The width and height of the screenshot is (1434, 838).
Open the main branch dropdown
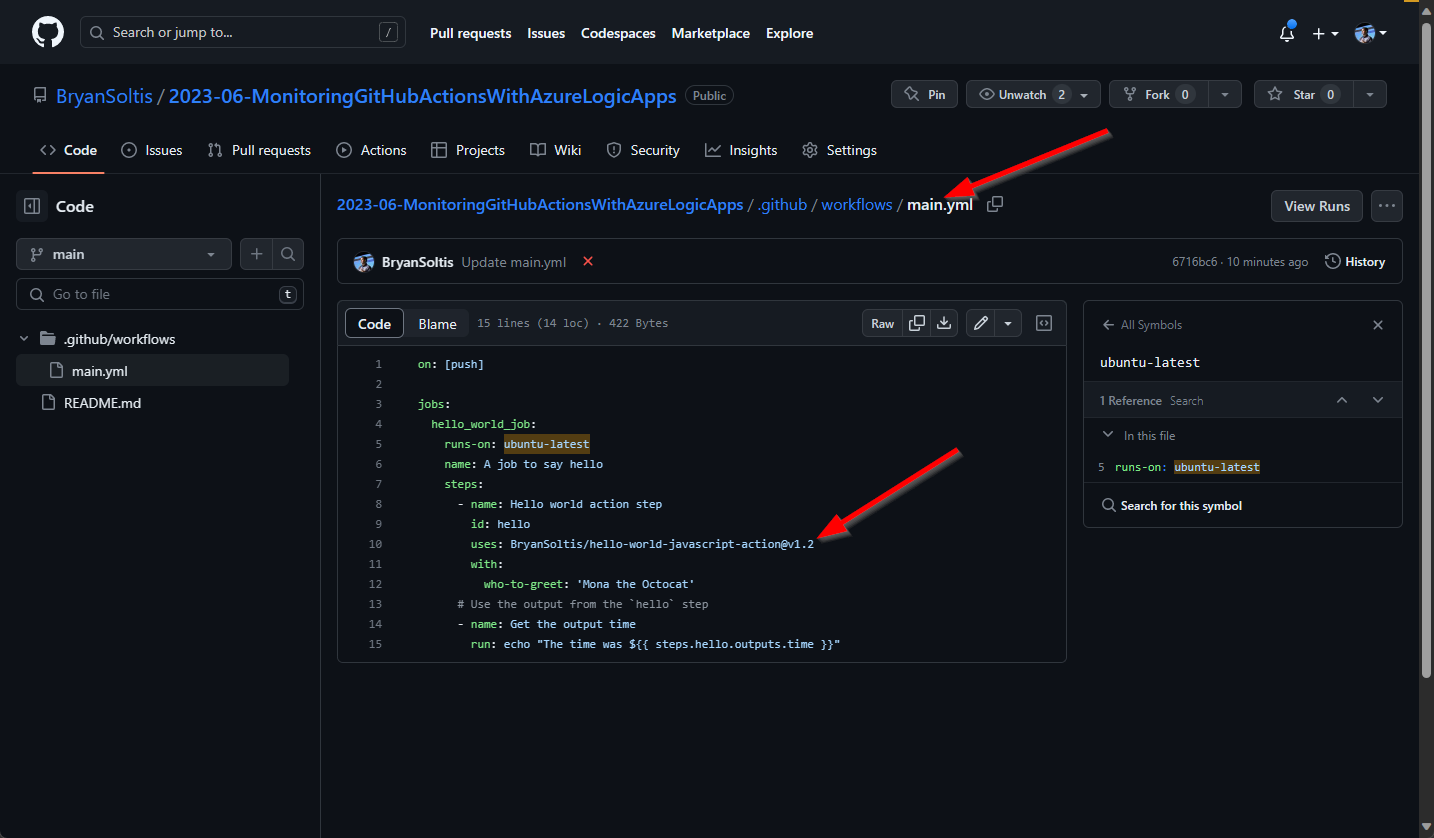coord(124,254)
